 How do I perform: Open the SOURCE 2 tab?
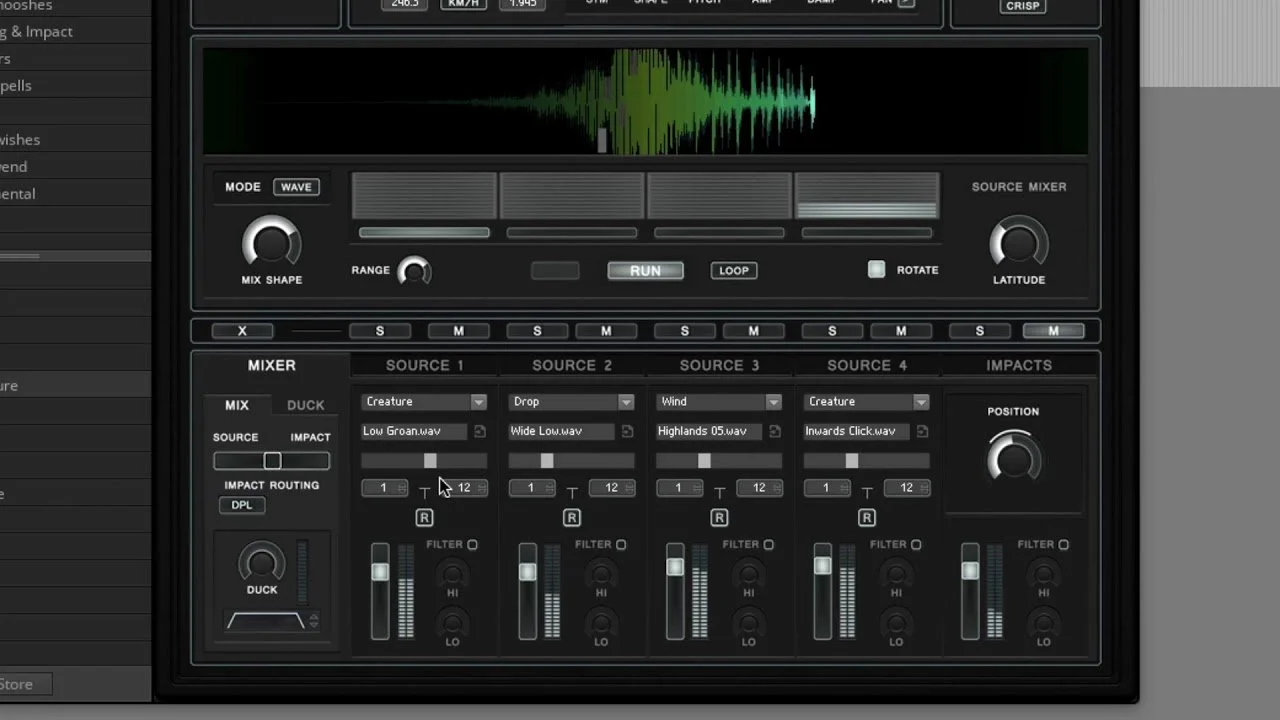pos(572,366)
